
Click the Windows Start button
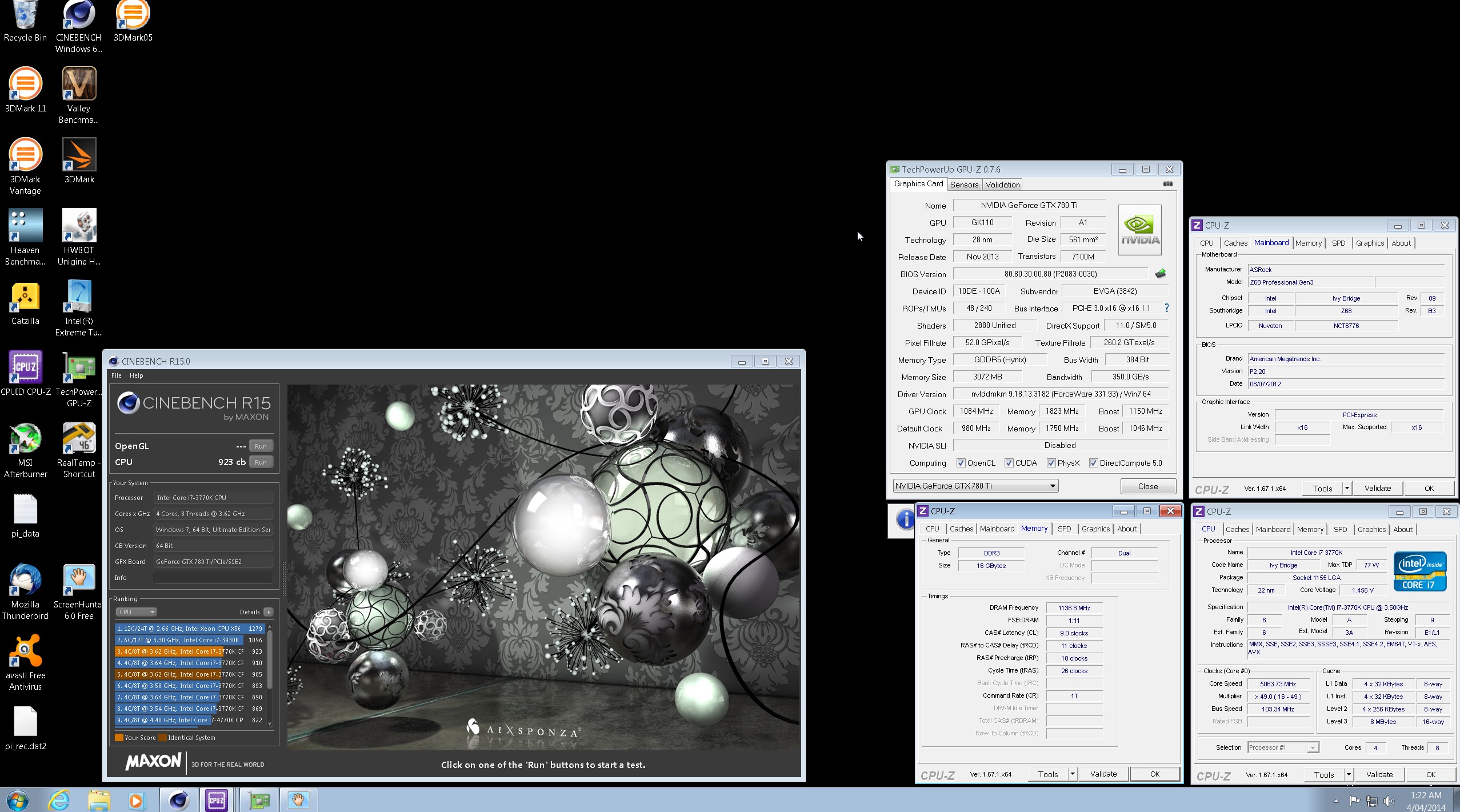point(17,800)
